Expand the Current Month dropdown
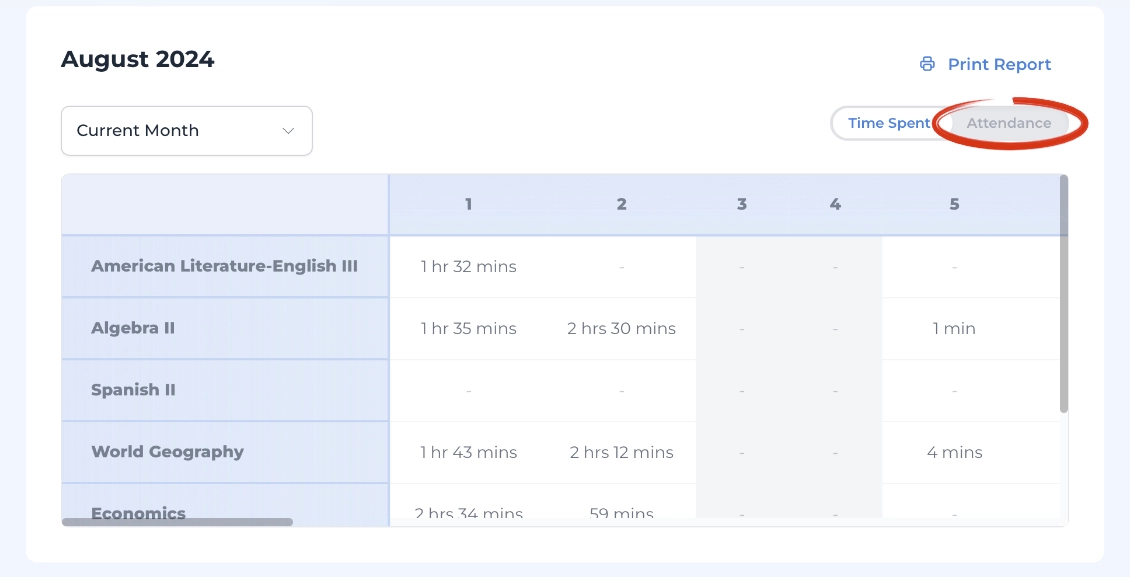Viewport: 1130px width, 577px height. coord(187,131)
